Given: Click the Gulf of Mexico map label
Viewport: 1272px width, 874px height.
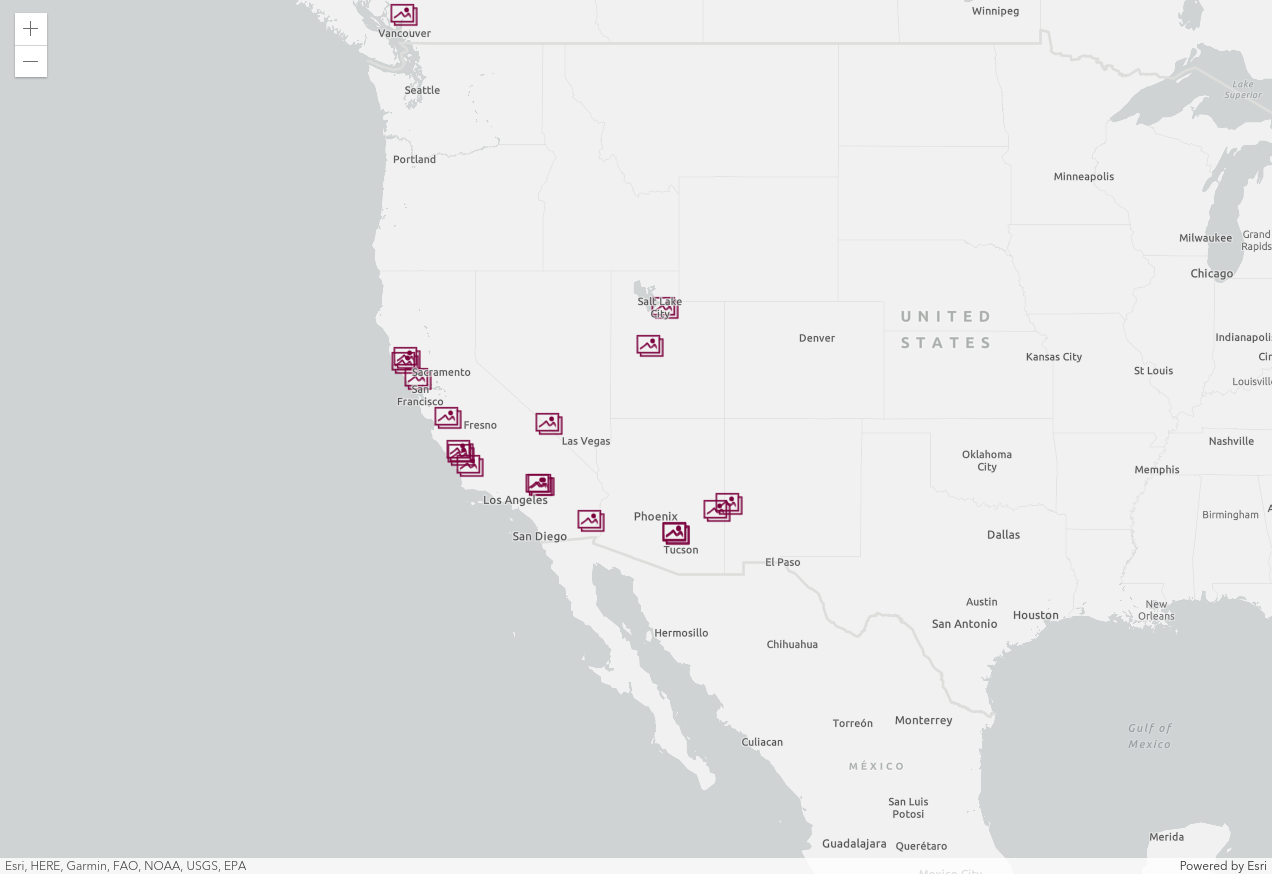Looking at the screenshot, I should click(x=1149, y=736).
